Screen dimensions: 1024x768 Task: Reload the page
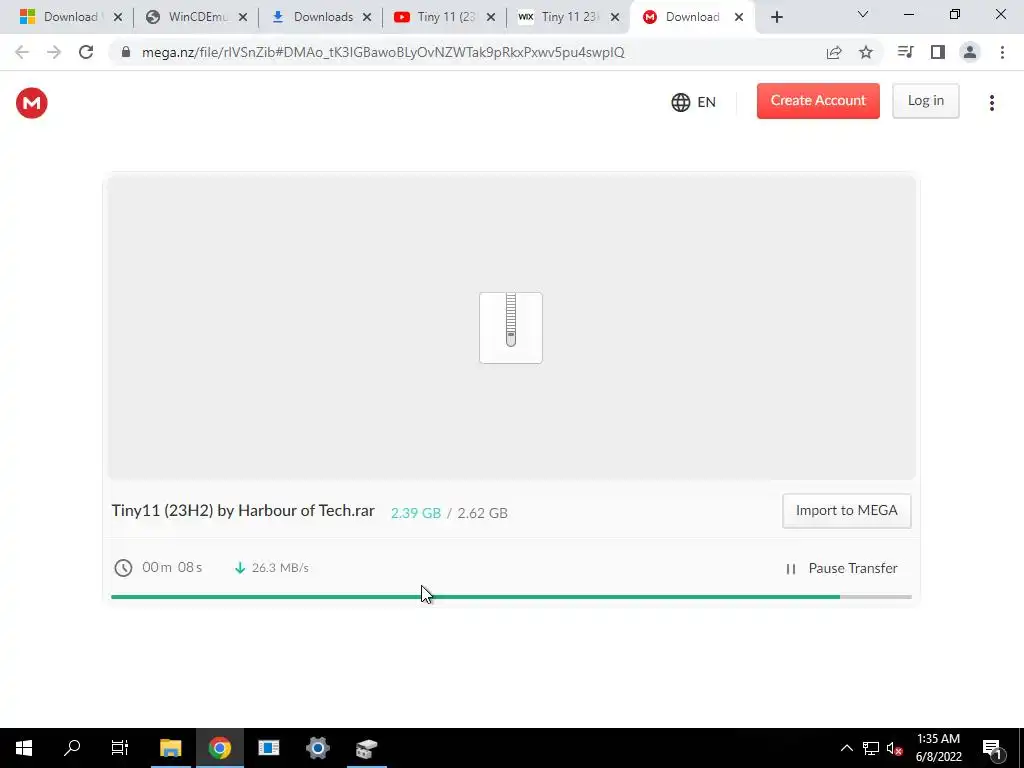coord(86,52)
